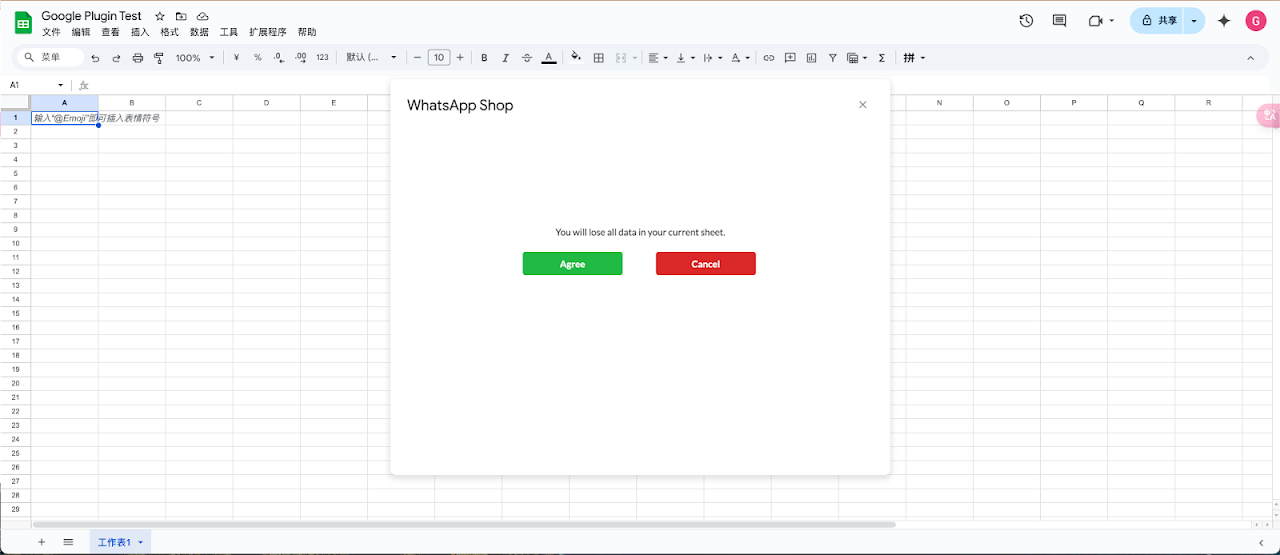Image resolution: width=1280 pixels, height=555 pixels.
Task: Redo the last action
Action: tap(116, 58)
